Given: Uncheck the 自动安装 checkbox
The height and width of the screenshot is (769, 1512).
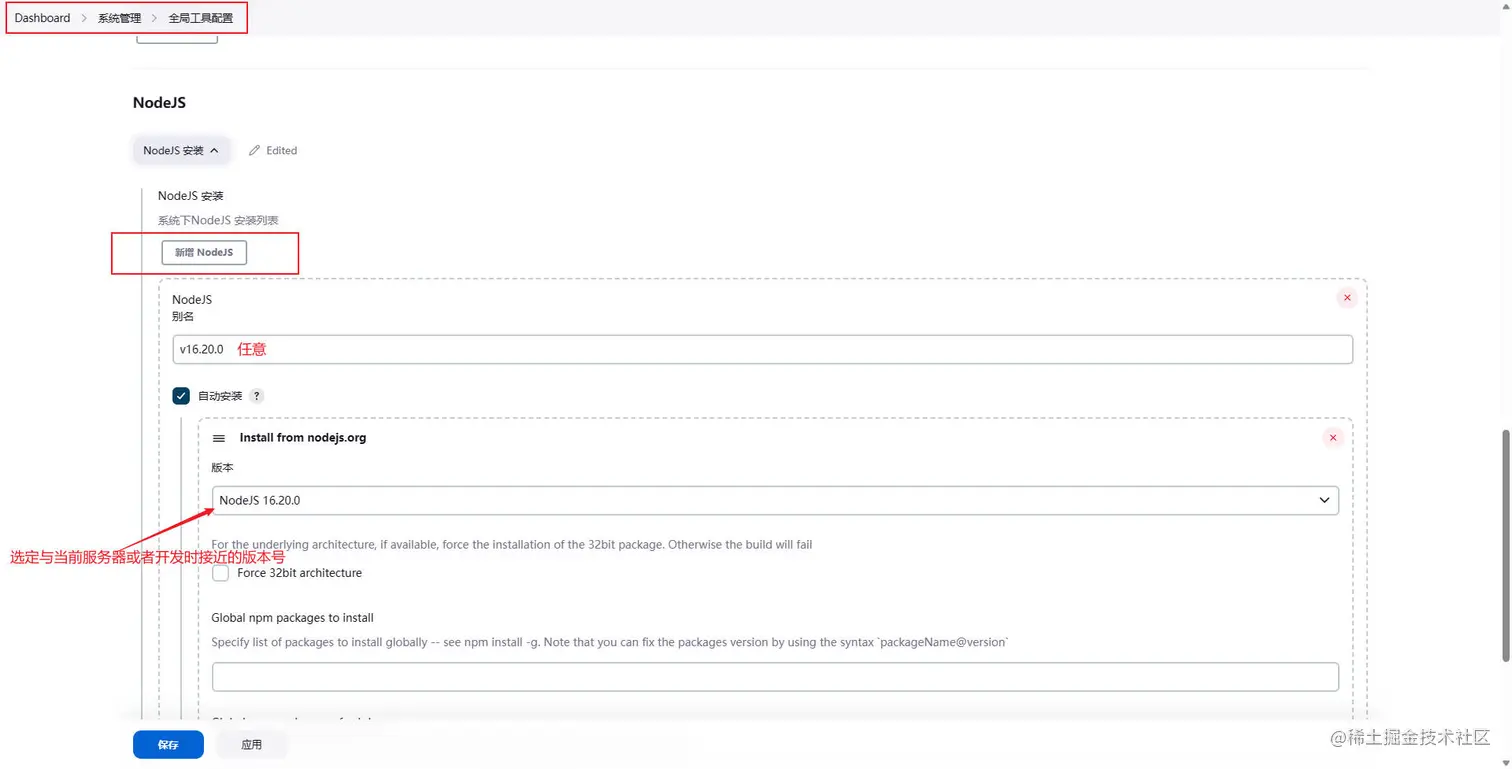Looking at the screenshot, I should (x=181, y=396).
